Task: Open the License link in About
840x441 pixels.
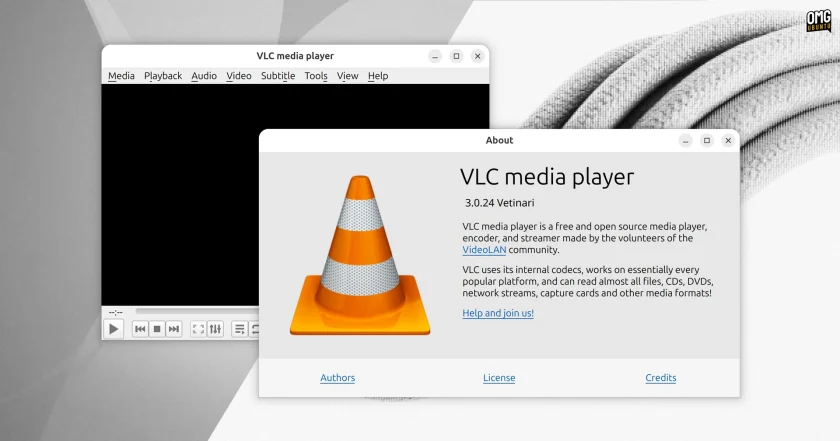Action: tap(499, 378)
